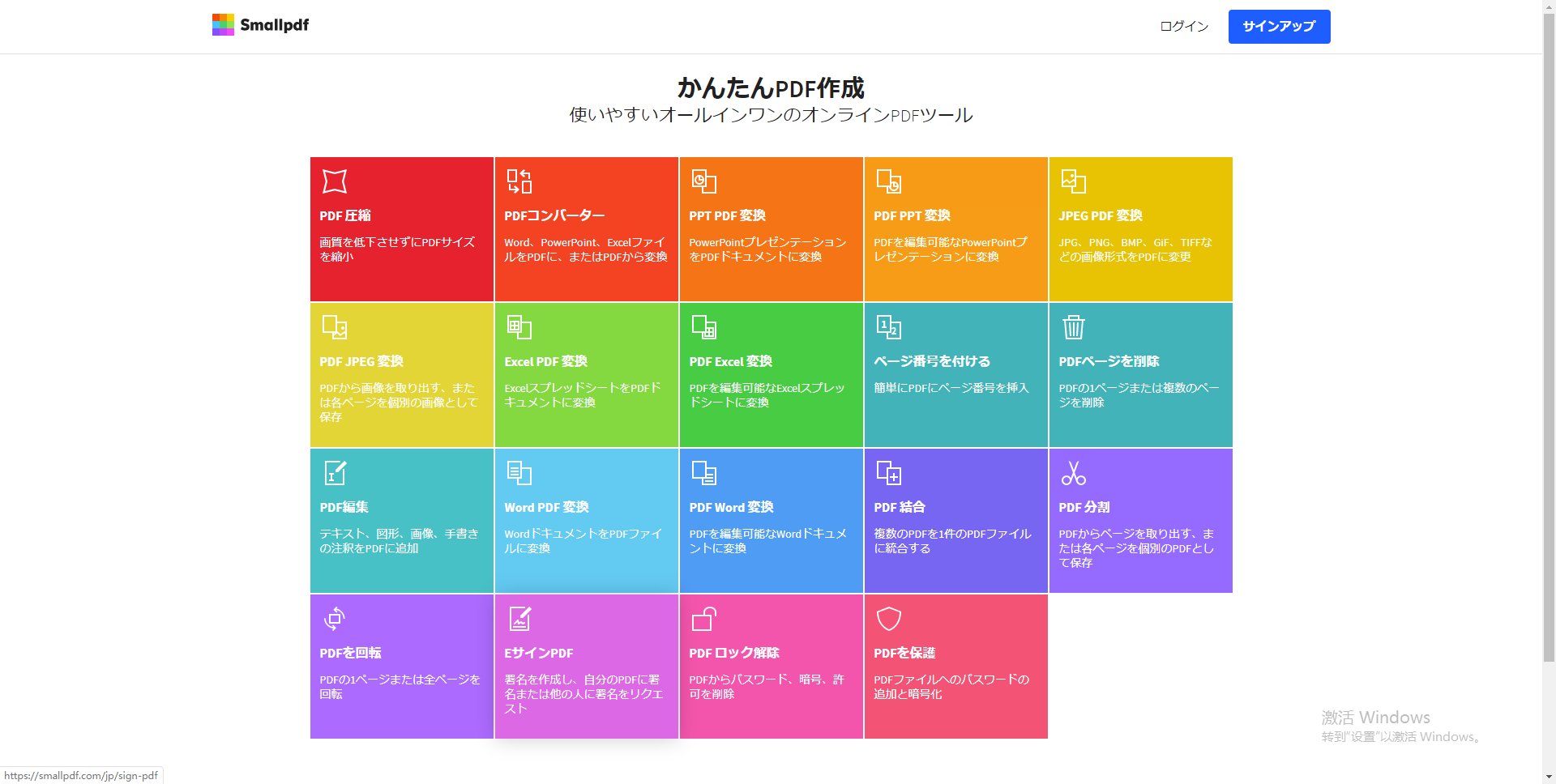The width and height of the screenshot is (1556, 784).
Task: Click the かんたんPDF作成 heading
Action: click(771, 87)
